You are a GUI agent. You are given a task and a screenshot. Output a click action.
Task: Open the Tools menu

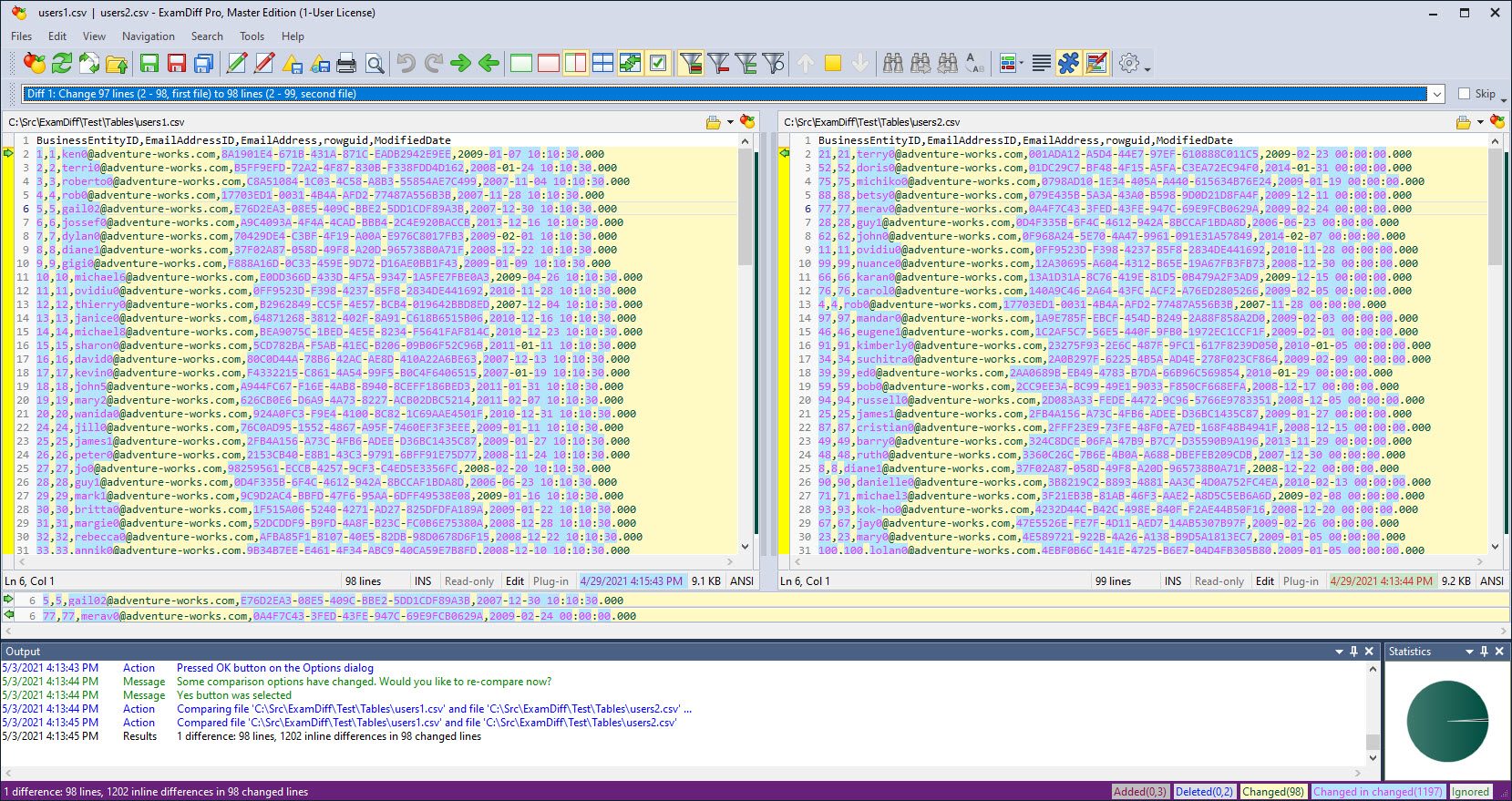coord(252,36)
